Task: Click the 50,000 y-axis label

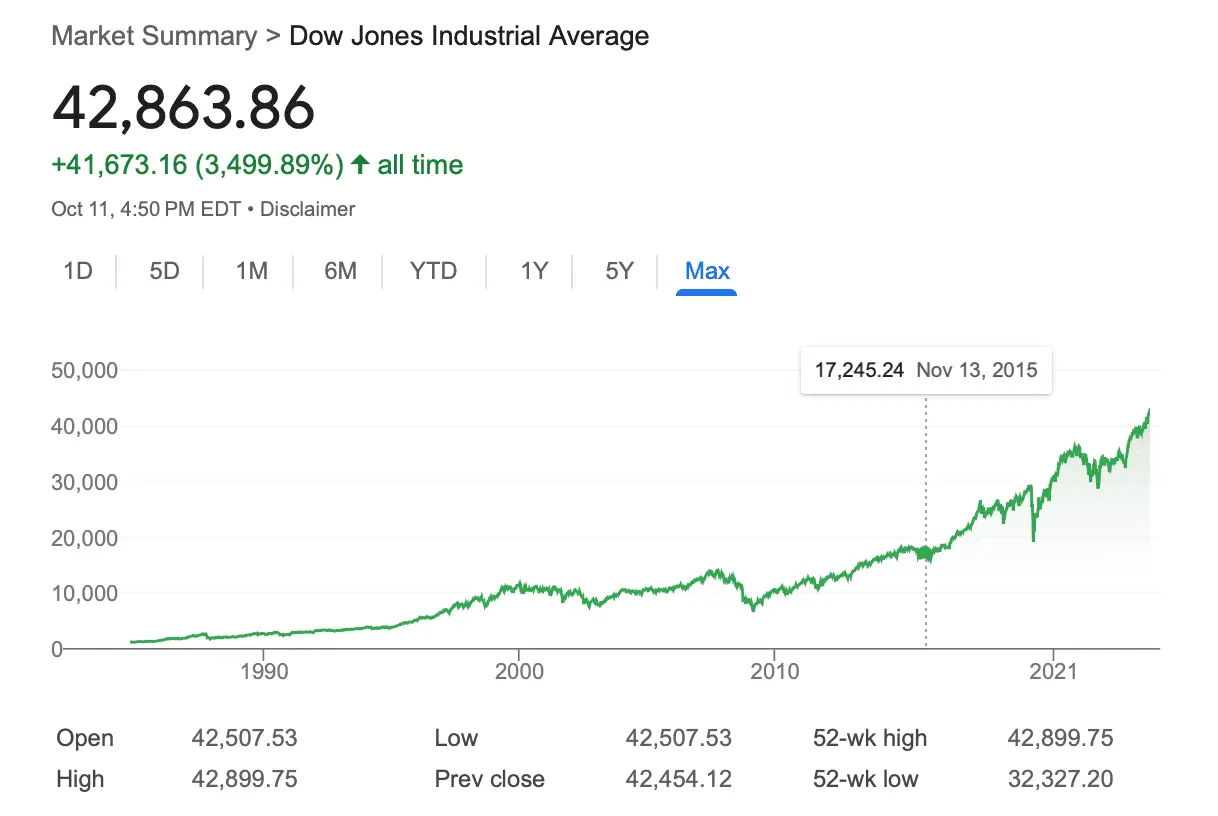Action: [84, 370]
